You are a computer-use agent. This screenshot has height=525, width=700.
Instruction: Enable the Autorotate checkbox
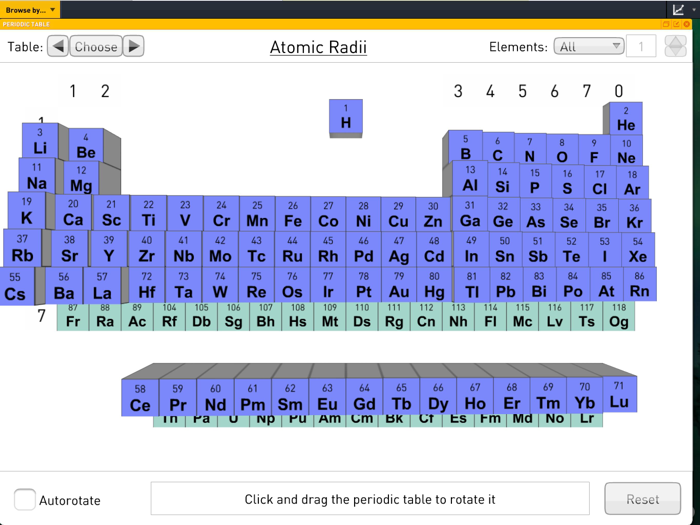click(25, 499)
